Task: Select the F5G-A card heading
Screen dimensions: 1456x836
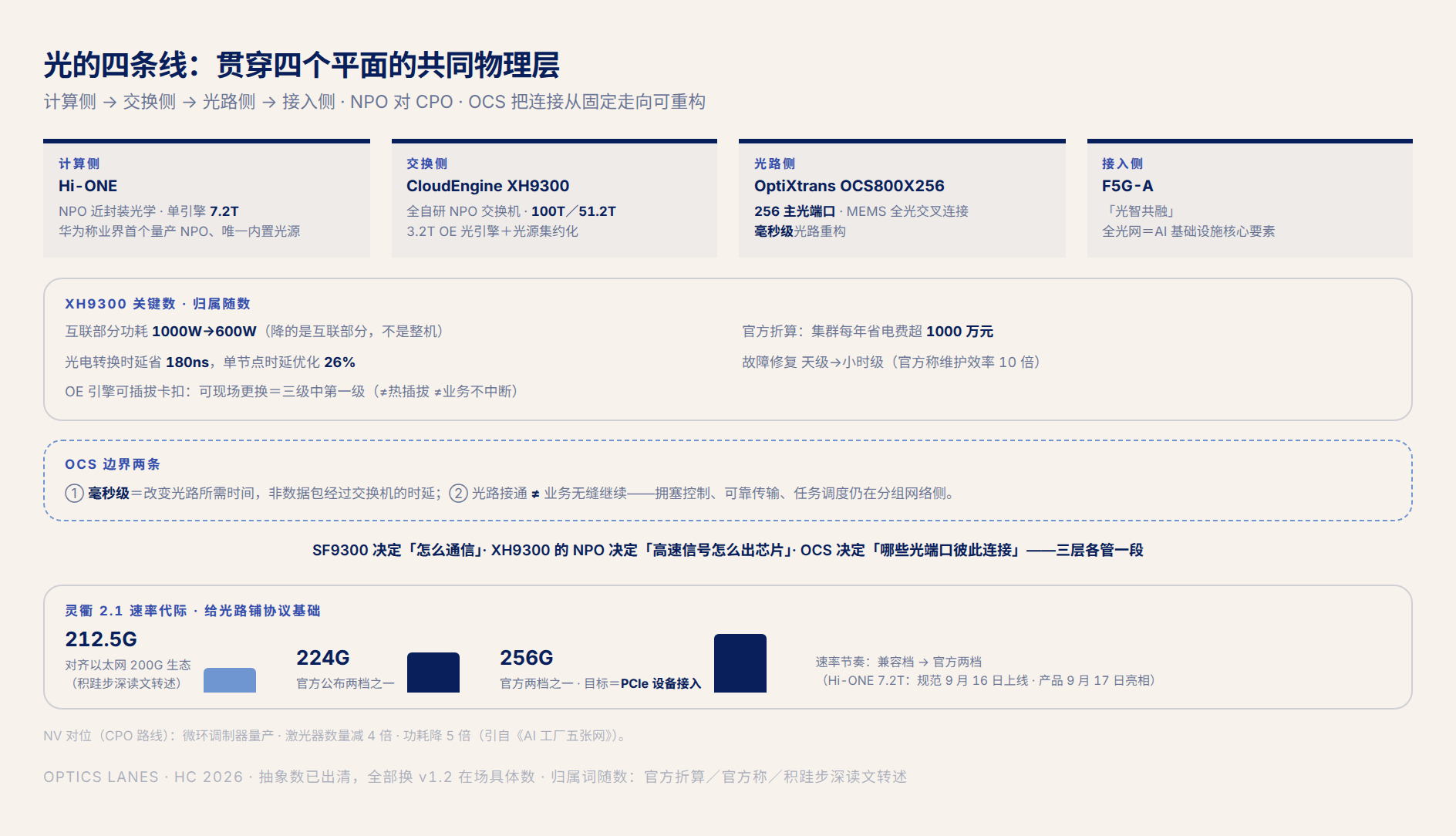Action: tap(1127, 186)
